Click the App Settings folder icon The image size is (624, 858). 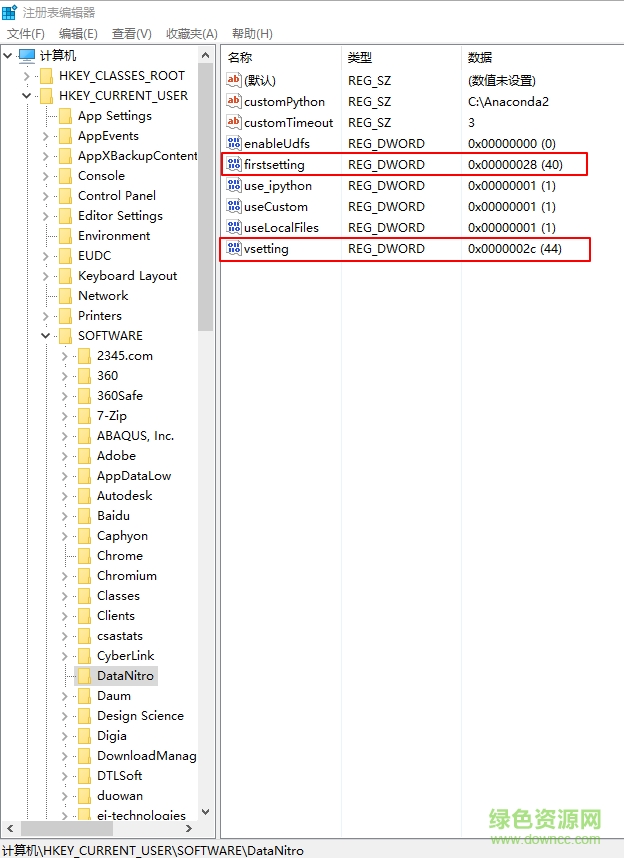coord(65,116)
